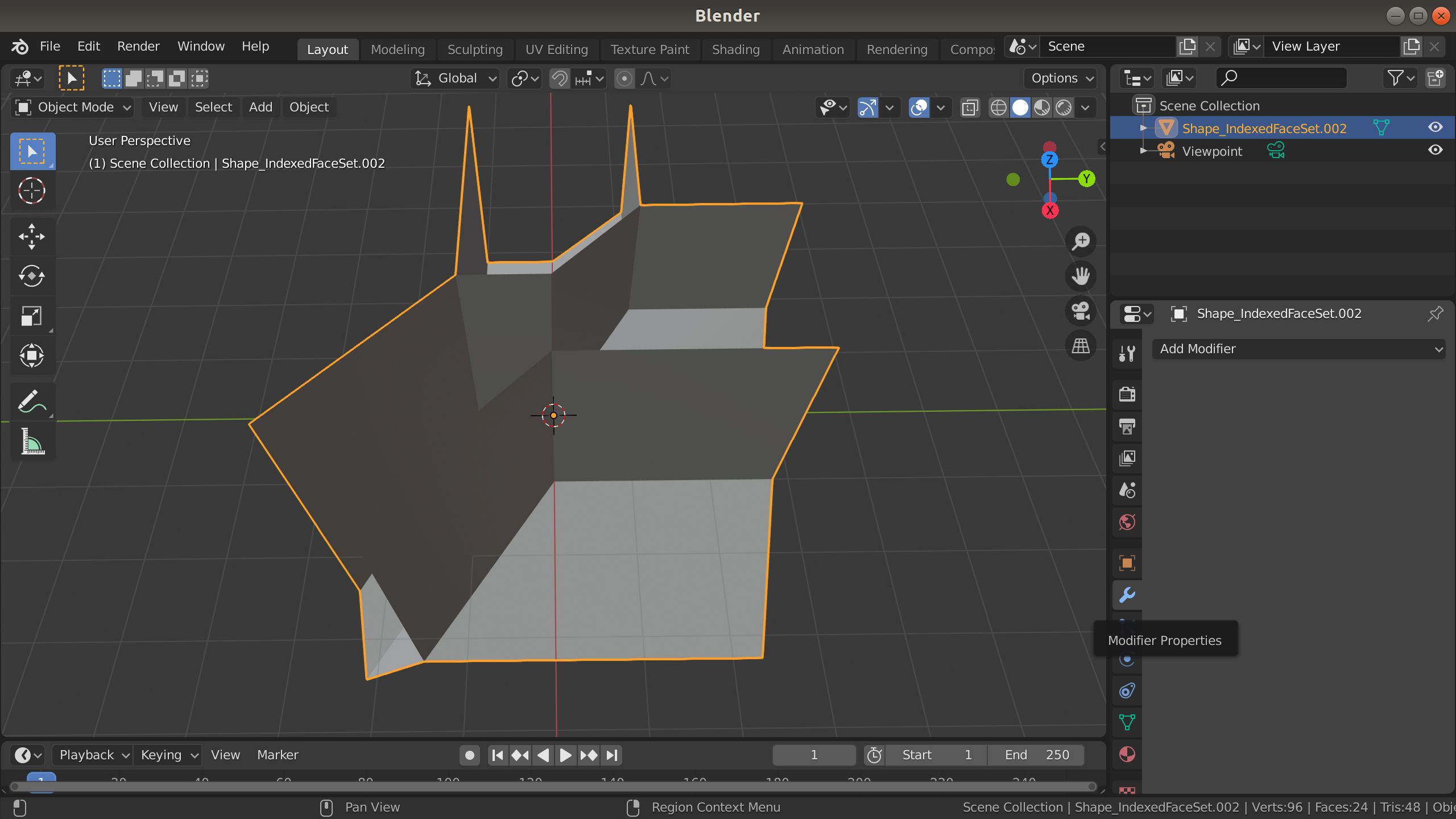
Task: Click the Pan view hand icon
Action: tap(1081, 276)
